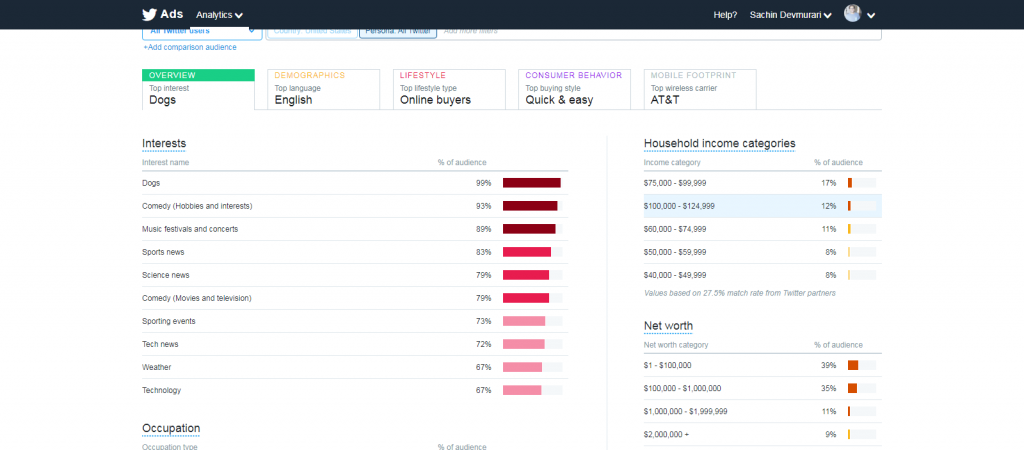Image resolution: width=1024 pixels, height=450 pixels.
Task: Expand the chevron beside the profile avatar
Action: point(871,16)
